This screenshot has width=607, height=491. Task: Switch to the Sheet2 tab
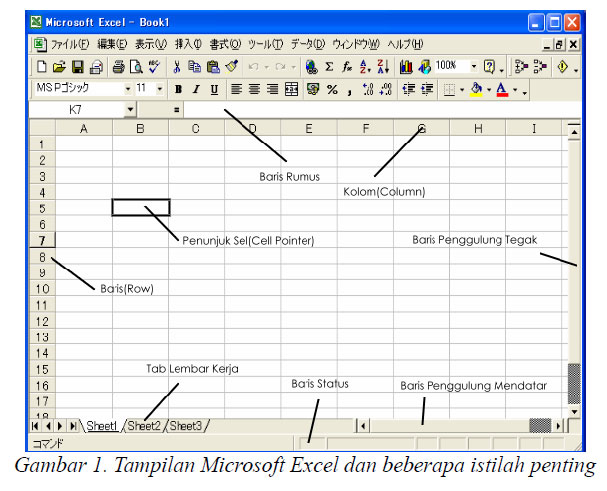(x=144, y=426)
